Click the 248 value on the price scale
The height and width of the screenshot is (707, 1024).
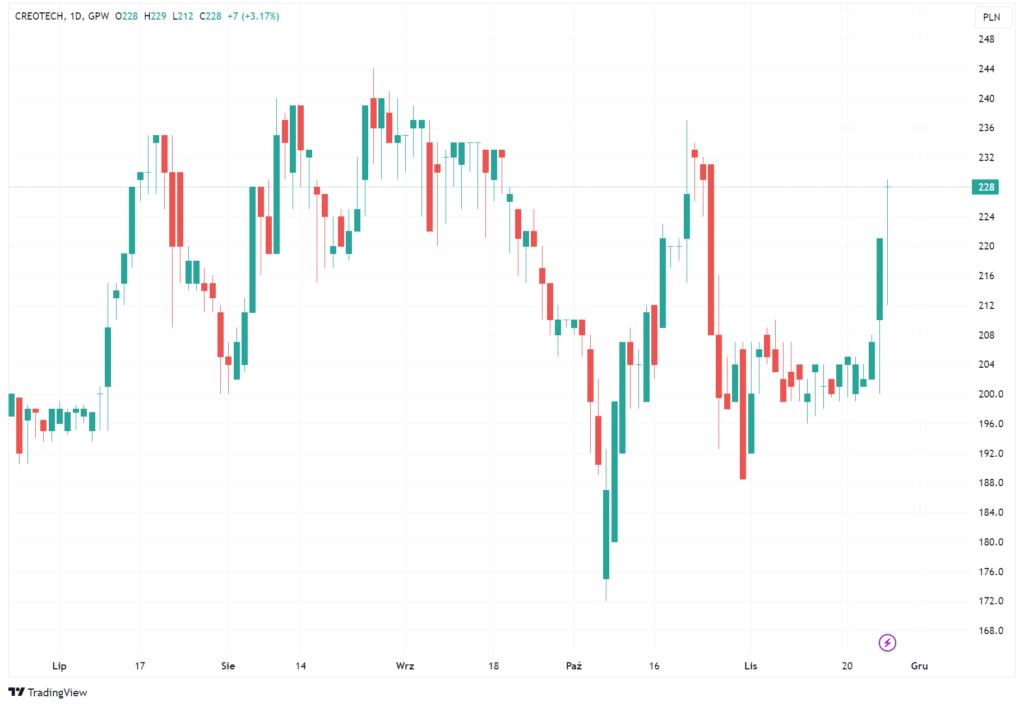(x=986, y=39)
